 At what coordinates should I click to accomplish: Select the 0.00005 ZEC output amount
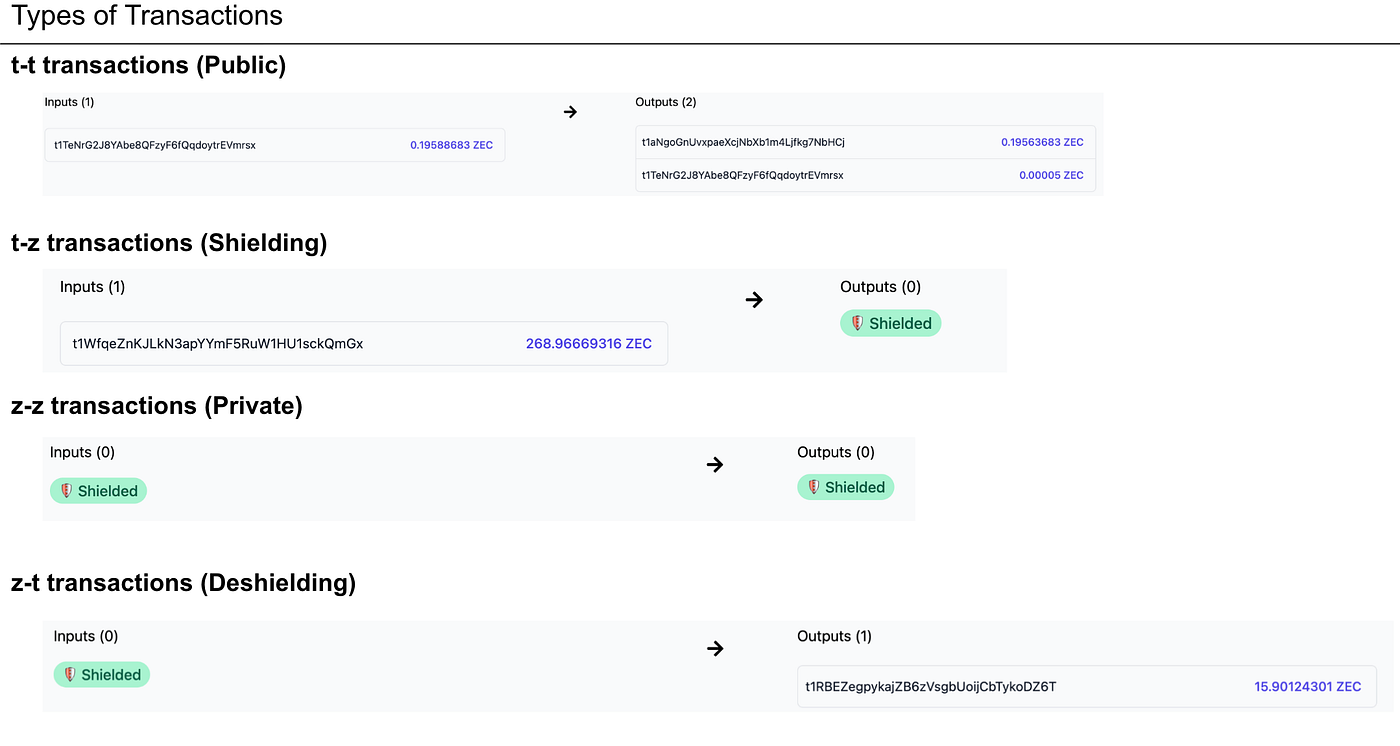tap(1051, 175)
